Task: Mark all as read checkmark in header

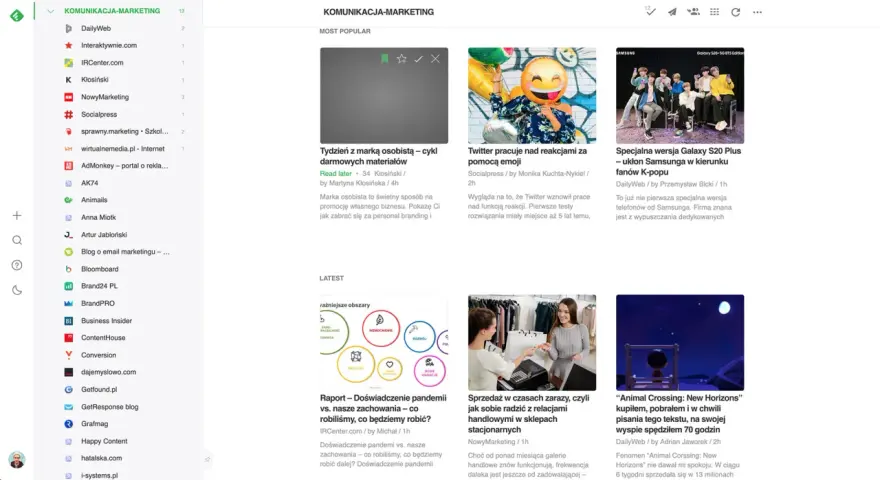Action: (650, 11)
